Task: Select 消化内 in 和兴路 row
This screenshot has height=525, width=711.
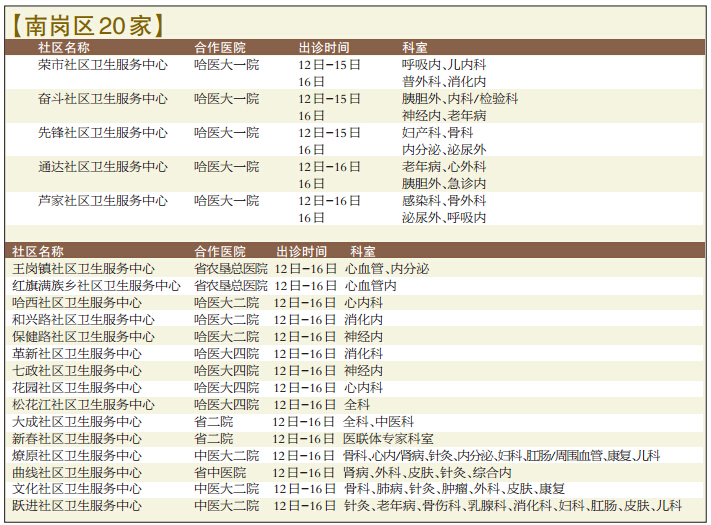Action: coord(363,320)
